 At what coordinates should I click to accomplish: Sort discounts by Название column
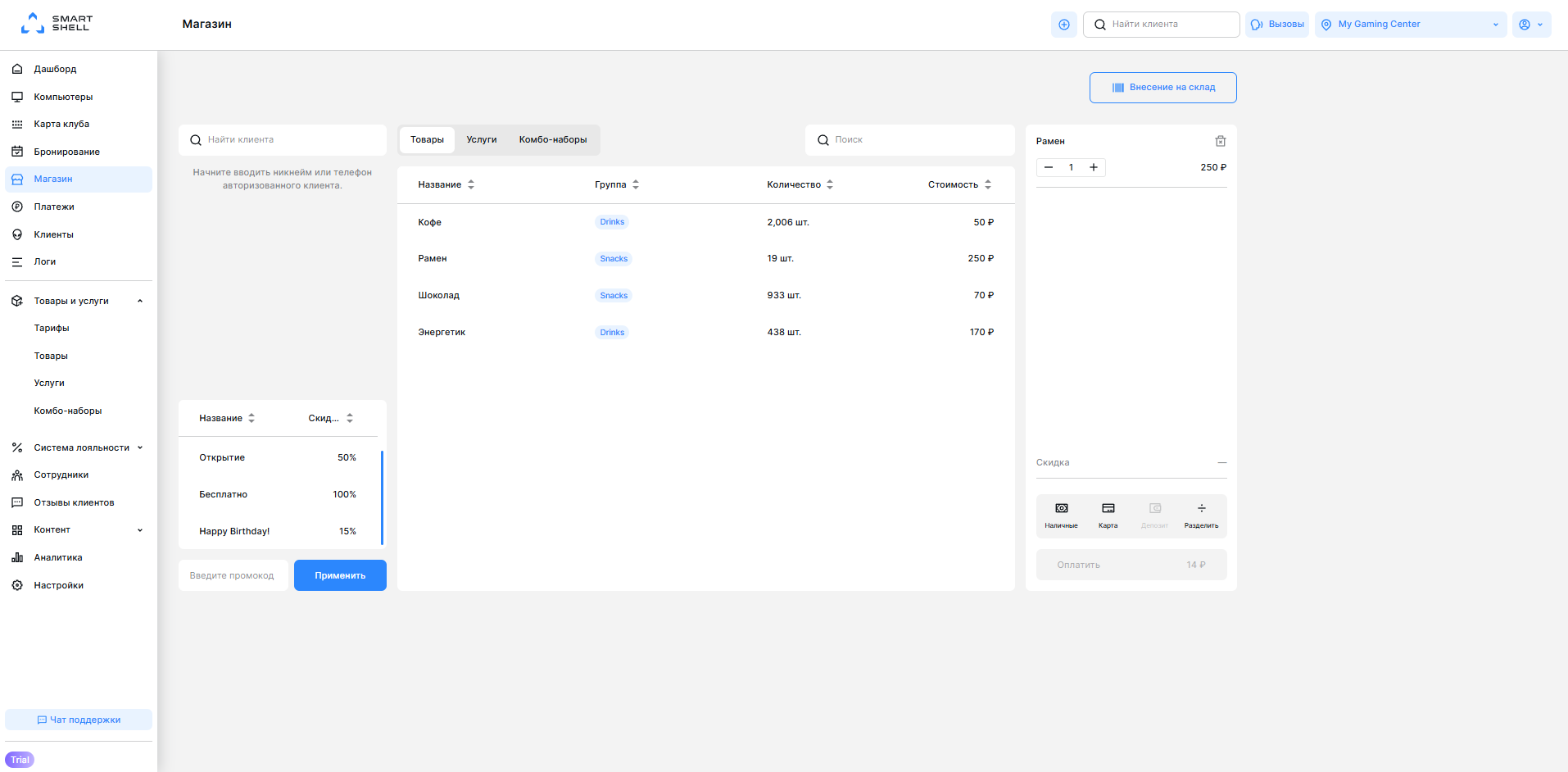[227, 418]
